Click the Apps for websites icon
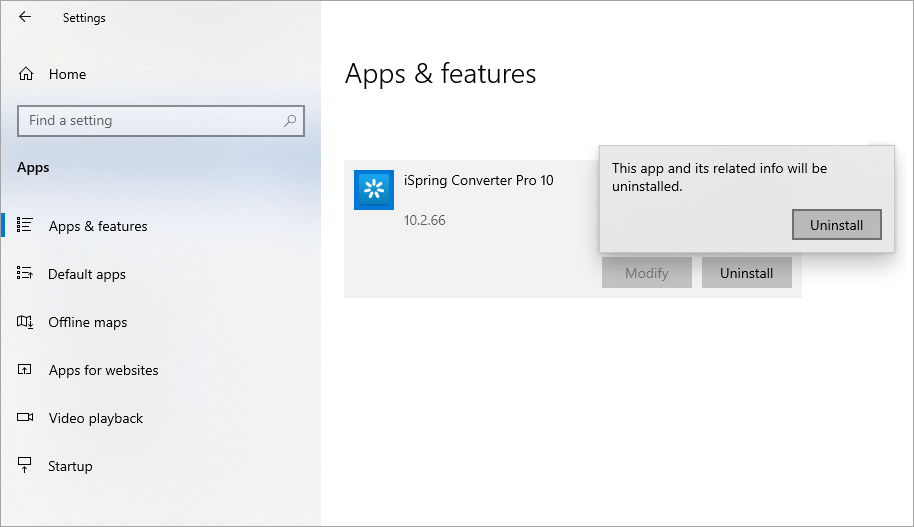This screenshot has width=914, height=527. pyautogui.click(x=24, y=370)
